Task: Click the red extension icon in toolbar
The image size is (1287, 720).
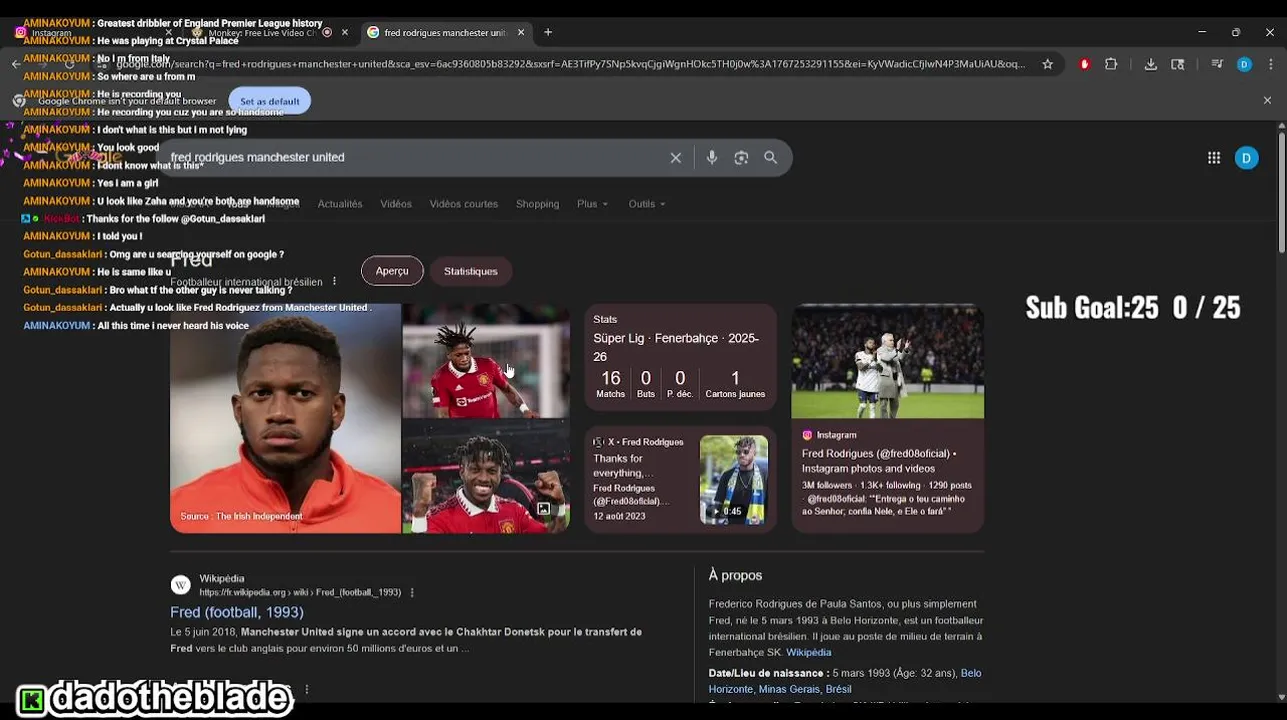Action: 1084,64
